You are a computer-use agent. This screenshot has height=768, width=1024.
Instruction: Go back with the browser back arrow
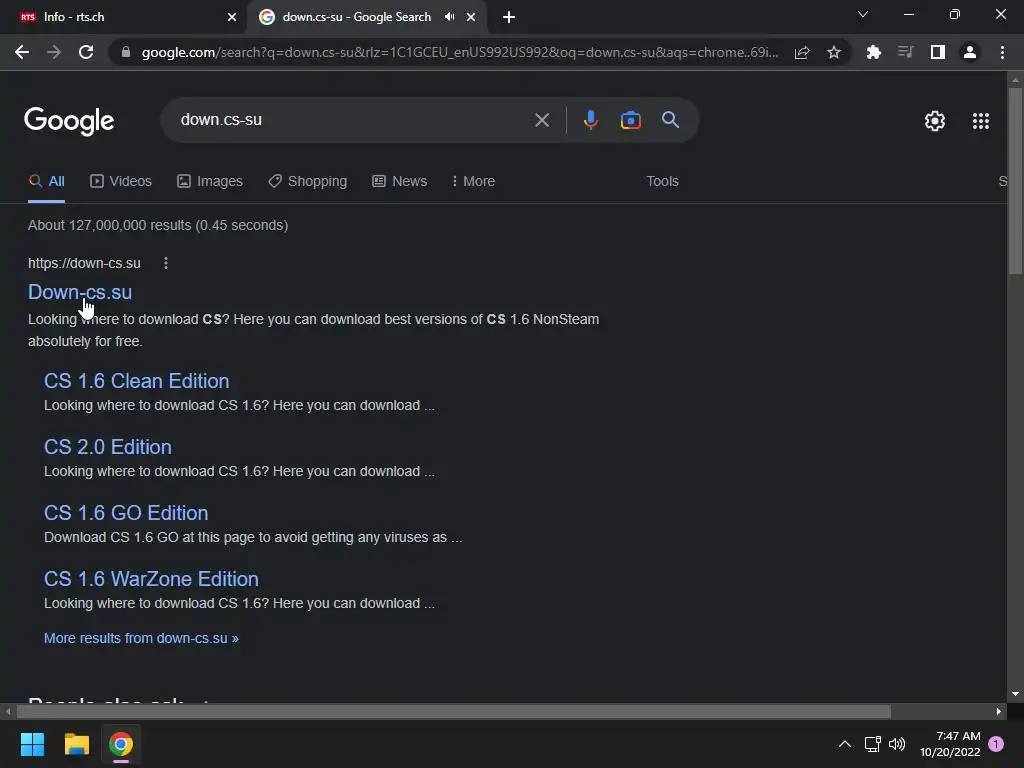[x=22, y=52]
